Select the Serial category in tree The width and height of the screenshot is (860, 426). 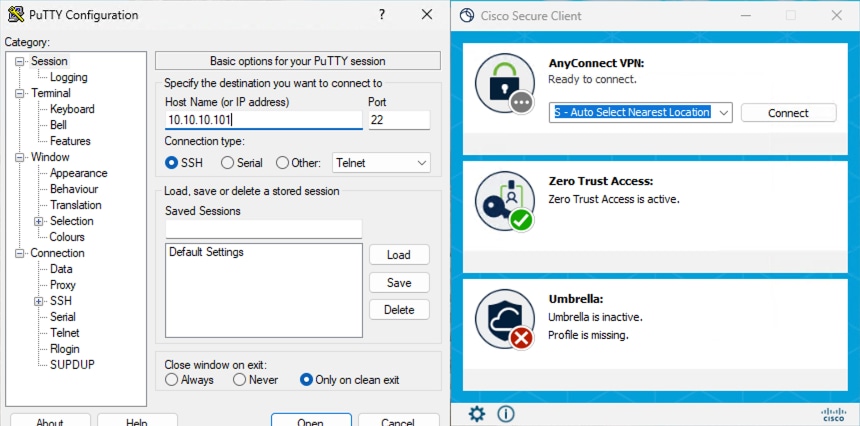63,316
